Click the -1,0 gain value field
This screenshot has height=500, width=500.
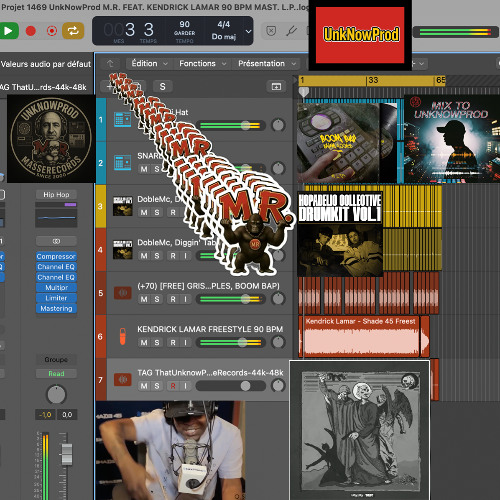pos(45,415)
